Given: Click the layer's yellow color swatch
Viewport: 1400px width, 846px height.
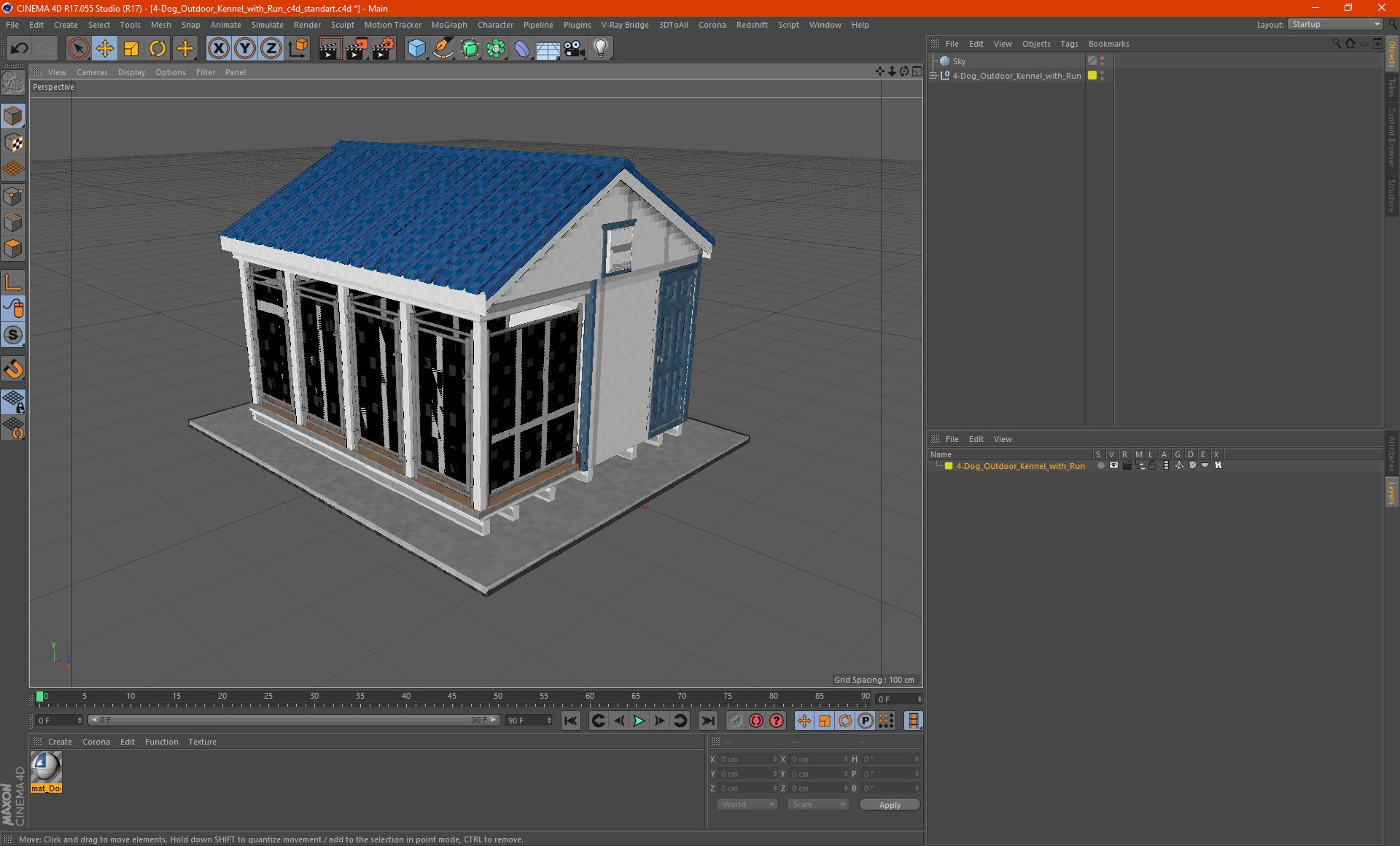Looking at the screenshot, I should point(949,465).
